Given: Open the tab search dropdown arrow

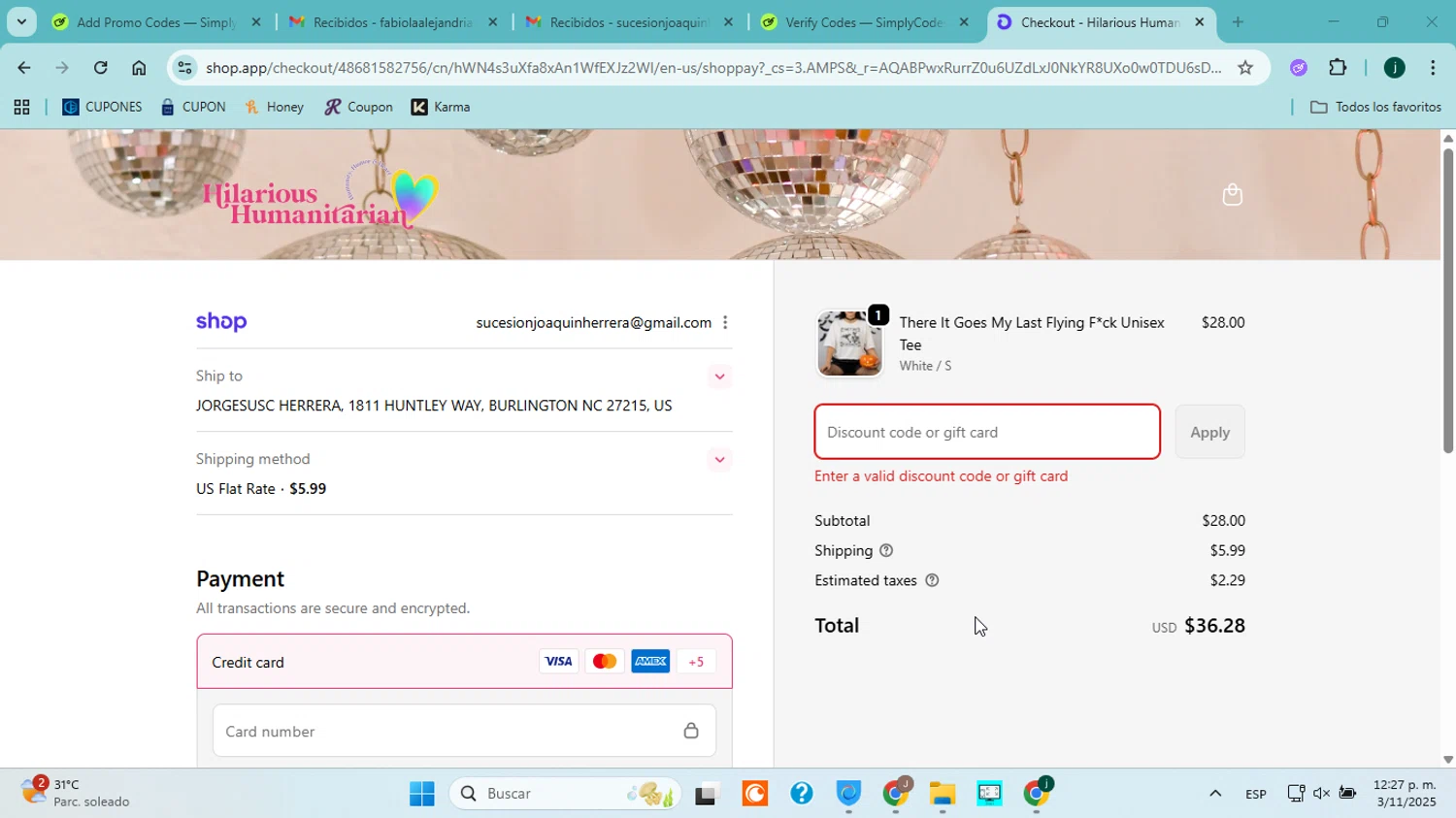Looking at the screenshot, I should 21,21.
